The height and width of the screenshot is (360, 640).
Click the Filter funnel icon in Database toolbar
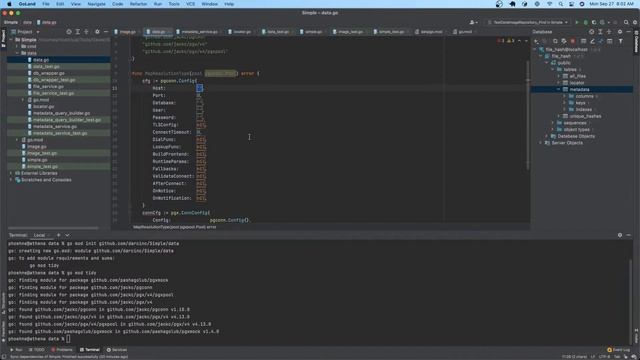pos(620,41)
